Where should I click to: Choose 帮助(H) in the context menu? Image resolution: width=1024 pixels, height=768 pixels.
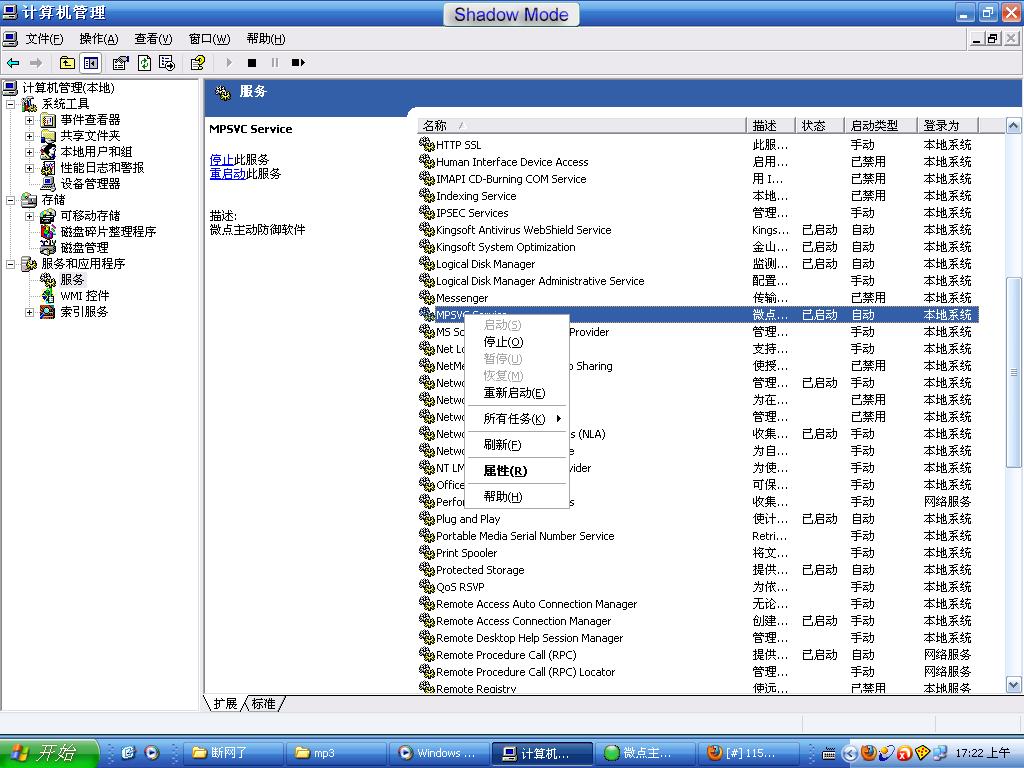516,496
